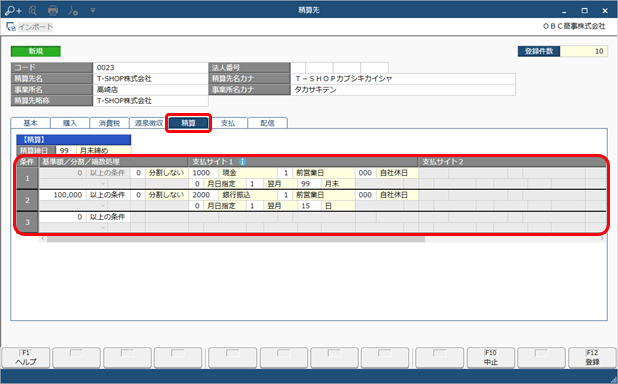Screen dimensions: 618x384
Task: Select the 精算 tab
Action: tap(188, 123)
